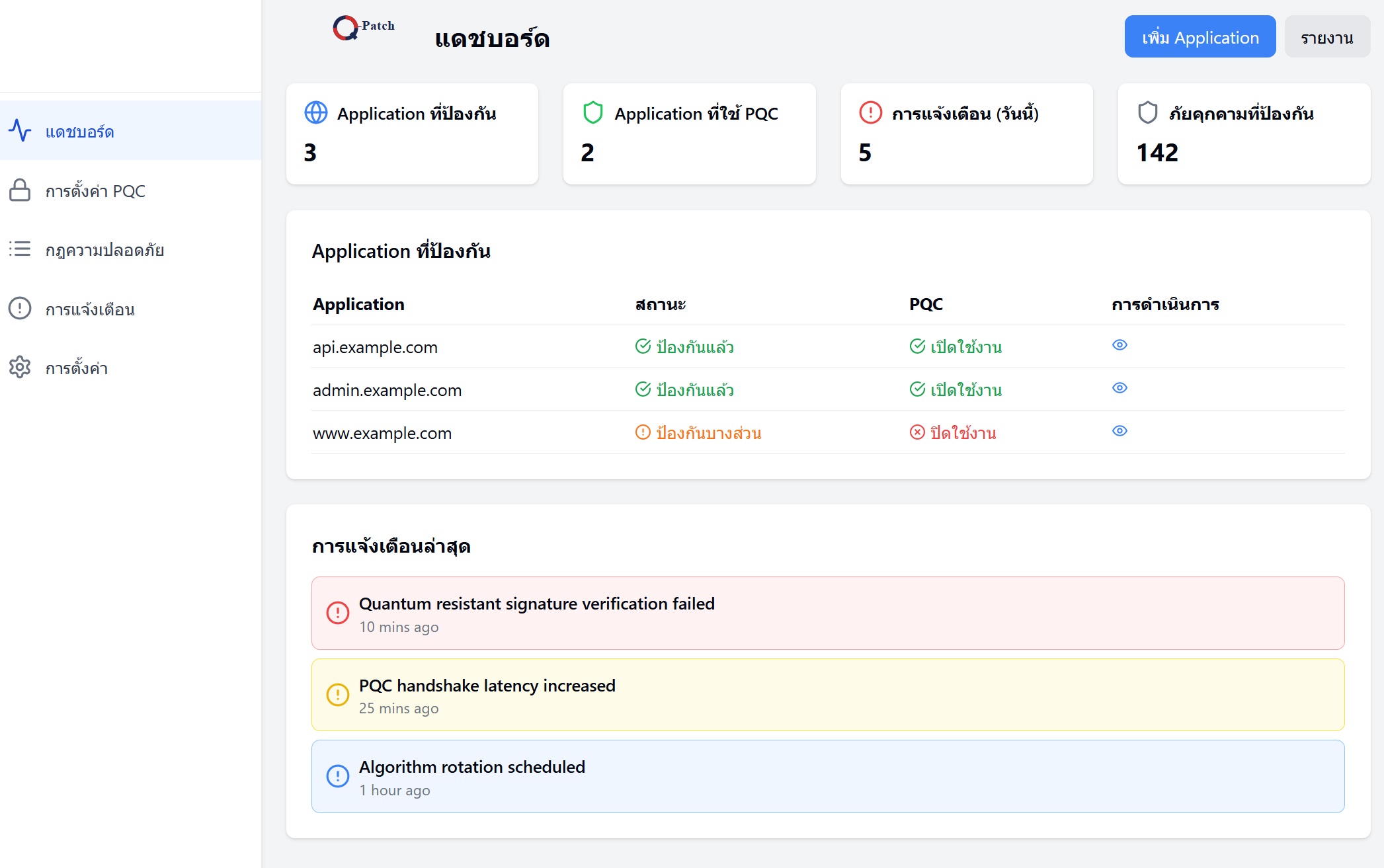Click the gray shield icon on threats blocked card
Viewport: 1384px width, 868px height.
click(1147, 113)
